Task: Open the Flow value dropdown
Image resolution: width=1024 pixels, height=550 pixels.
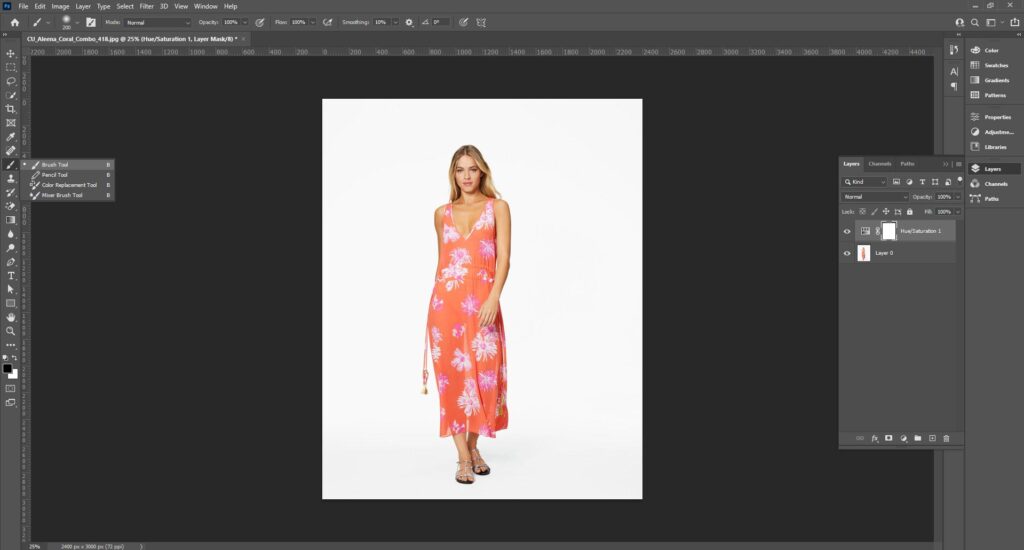Action: pyautogui.click(x=313, y=22)
